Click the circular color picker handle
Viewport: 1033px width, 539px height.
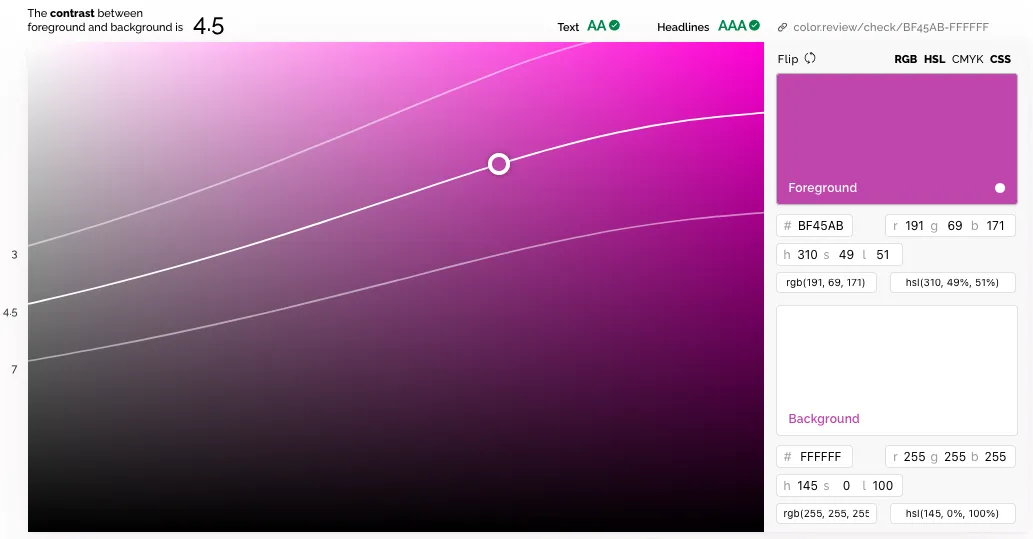coord(499,164)
